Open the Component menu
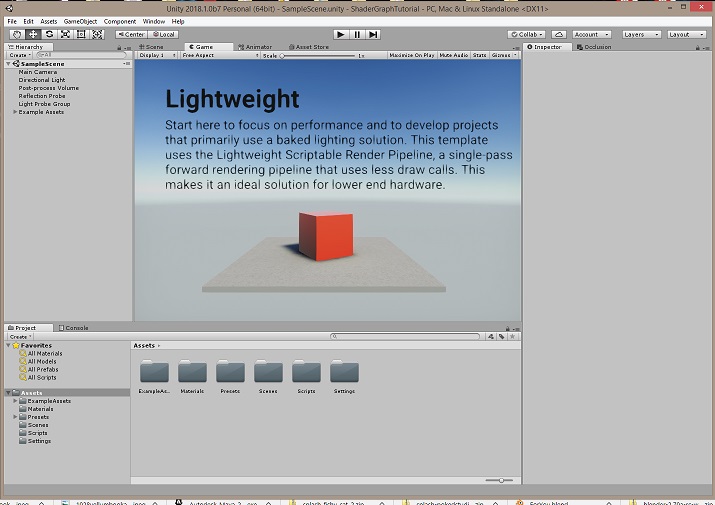 coord(120,21)
